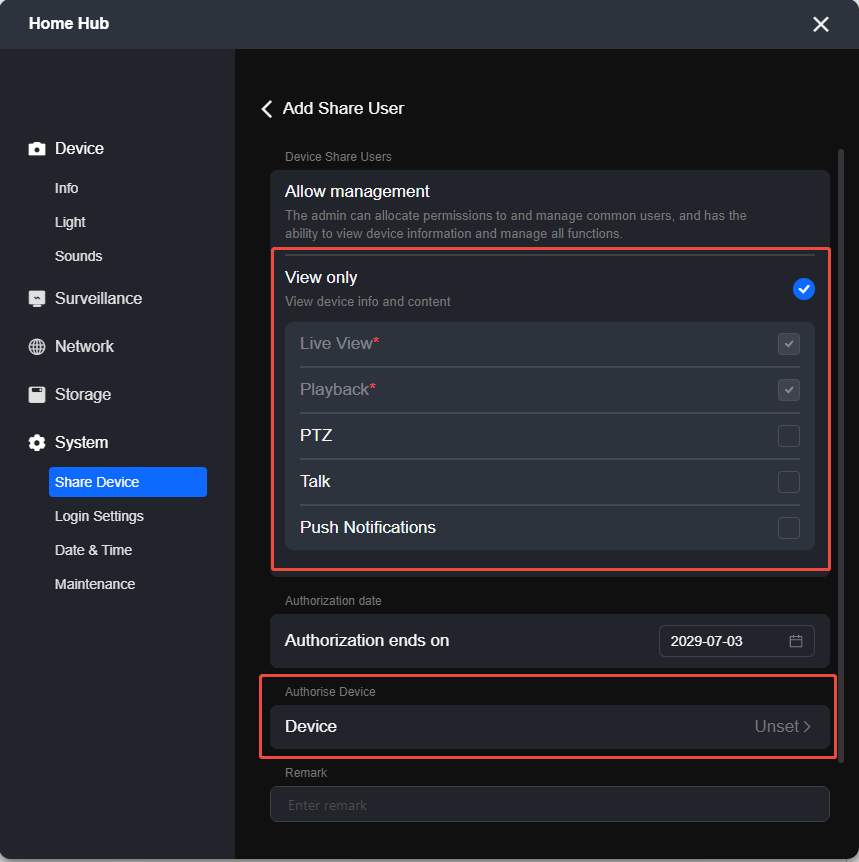Screen dimensions: 859x862
Task: Open Login Settings in the sidebar
Action: (x=99, y=516)
